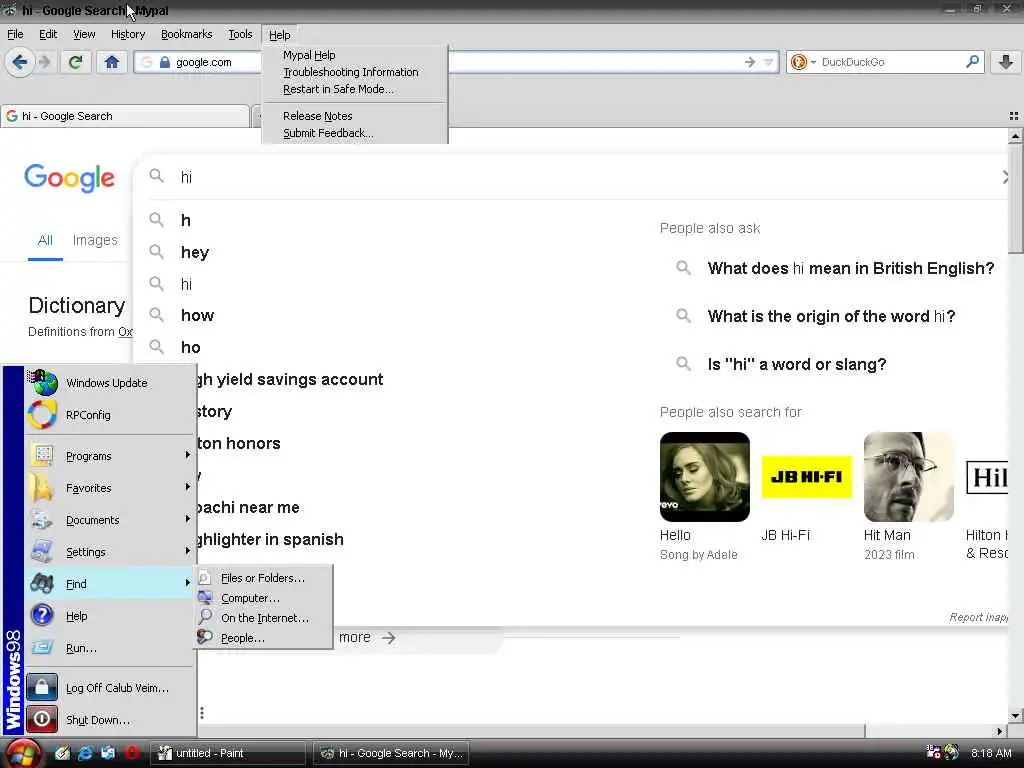Screen dimensions: 1024x768
Task: Expand the Settings submenu
Action: tap(110, 552)
